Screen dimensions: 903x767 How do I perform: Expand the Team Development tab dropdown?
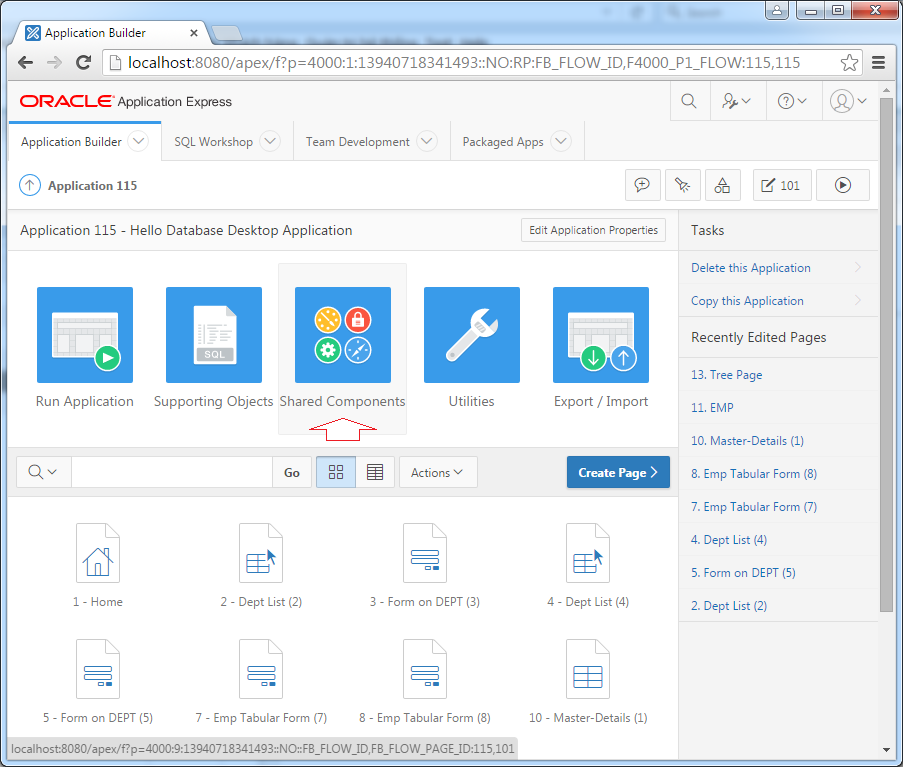click(427, 141)
